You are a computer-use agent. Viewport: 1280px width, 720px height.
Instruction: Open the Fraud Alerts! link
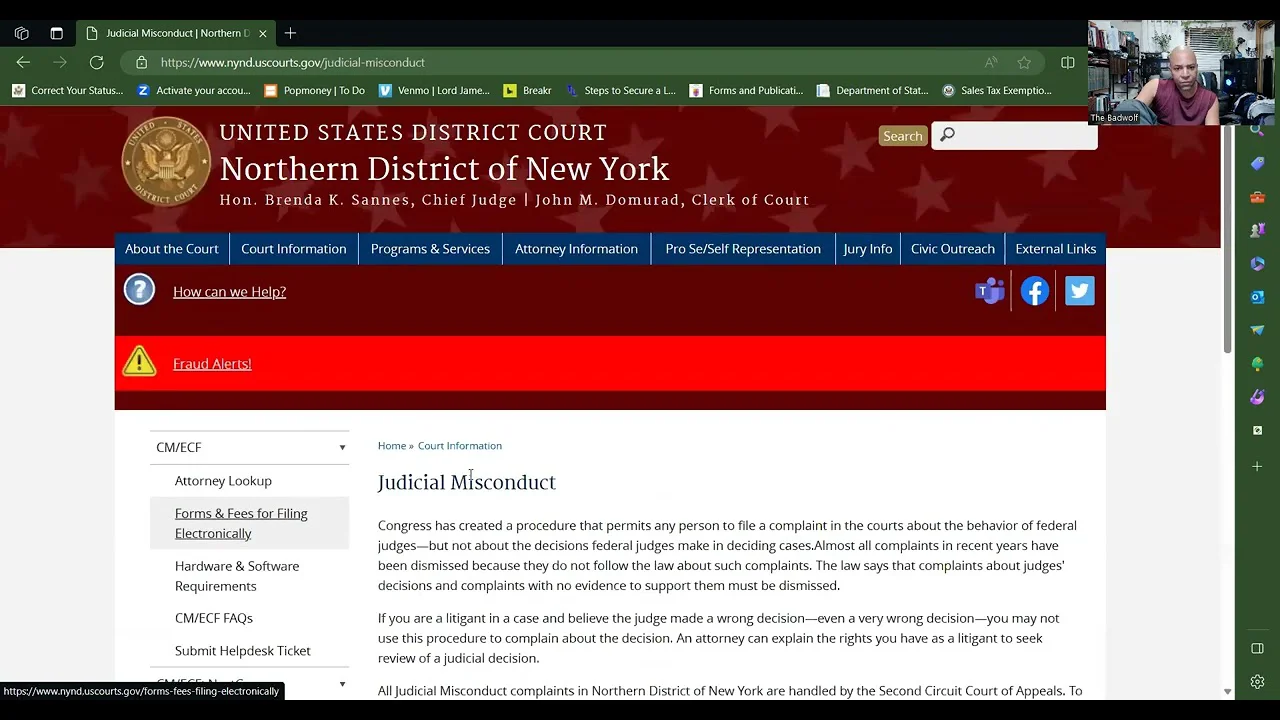(x=212, y=364)
